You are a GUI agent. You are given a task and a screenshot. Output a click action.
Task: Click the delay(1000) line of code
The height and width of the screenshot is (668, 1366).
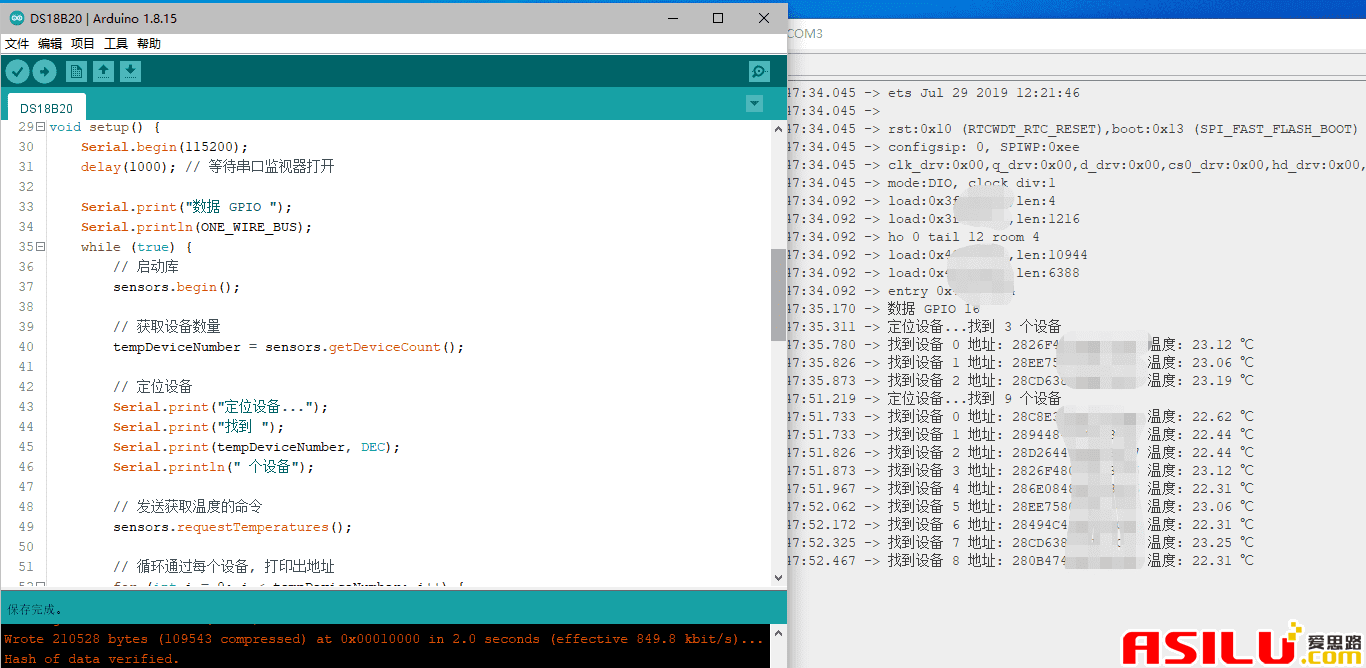pos(208,167)
